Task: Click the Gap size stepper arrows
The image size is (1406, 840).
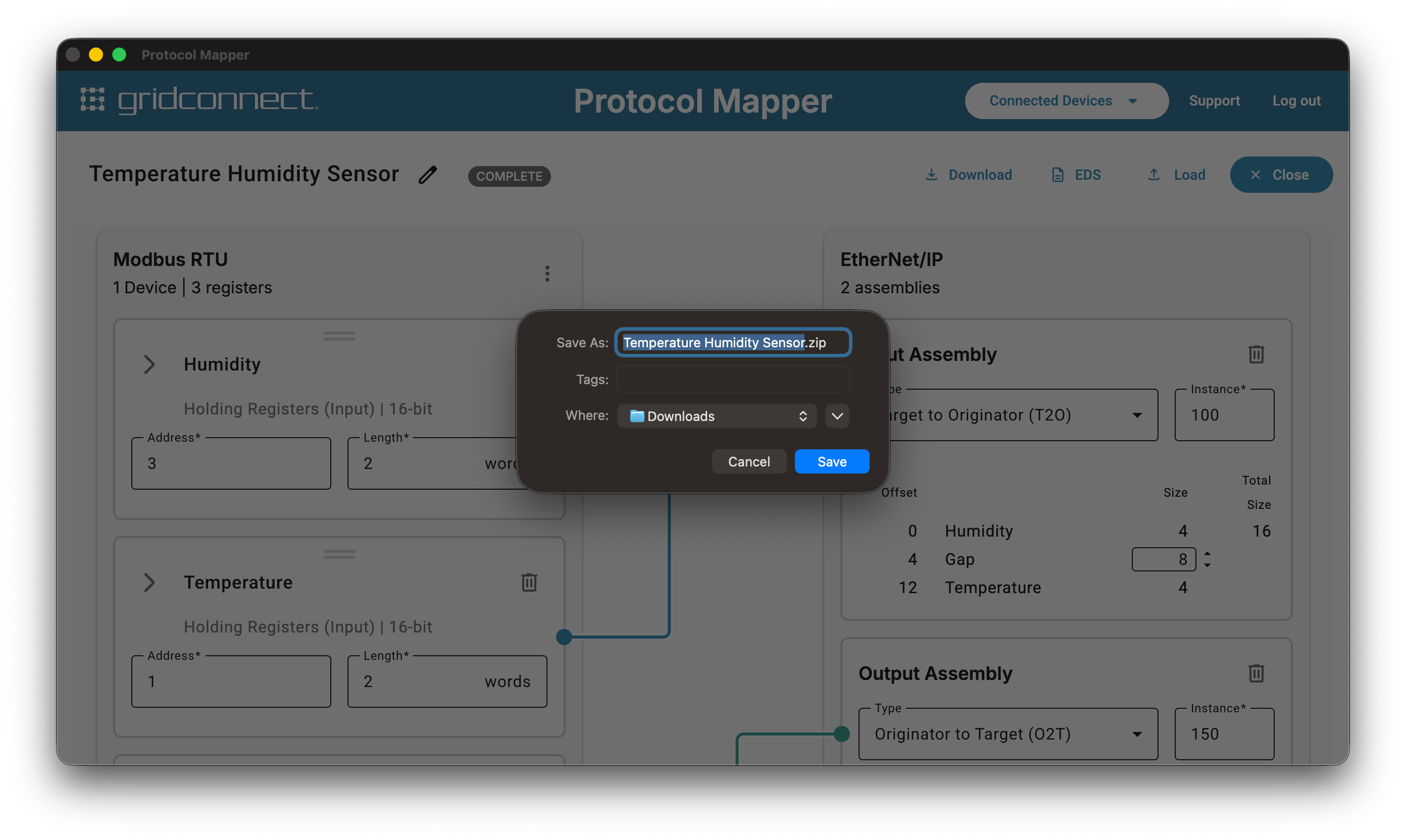Action: [x=1207, y=559]
